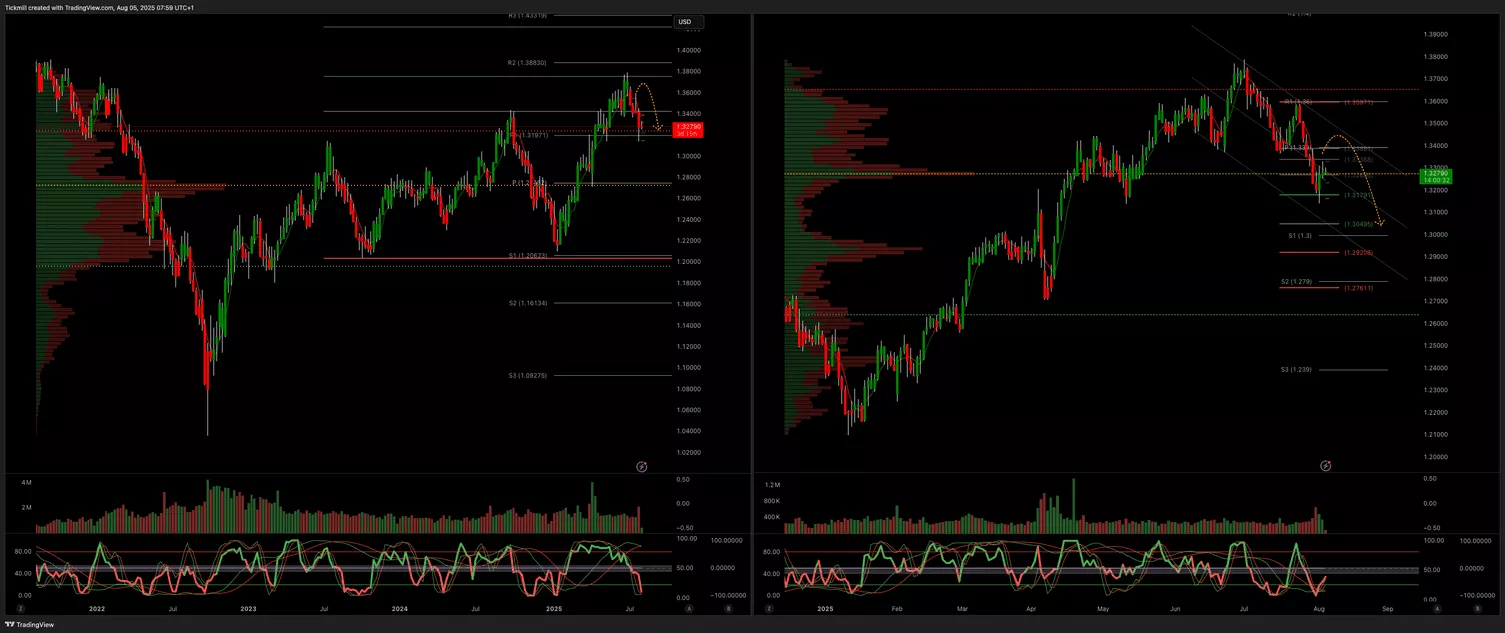
Task: Select the S2 (1.16134) pivot level label
Action: pyautogui.click(x=527, y=302)
